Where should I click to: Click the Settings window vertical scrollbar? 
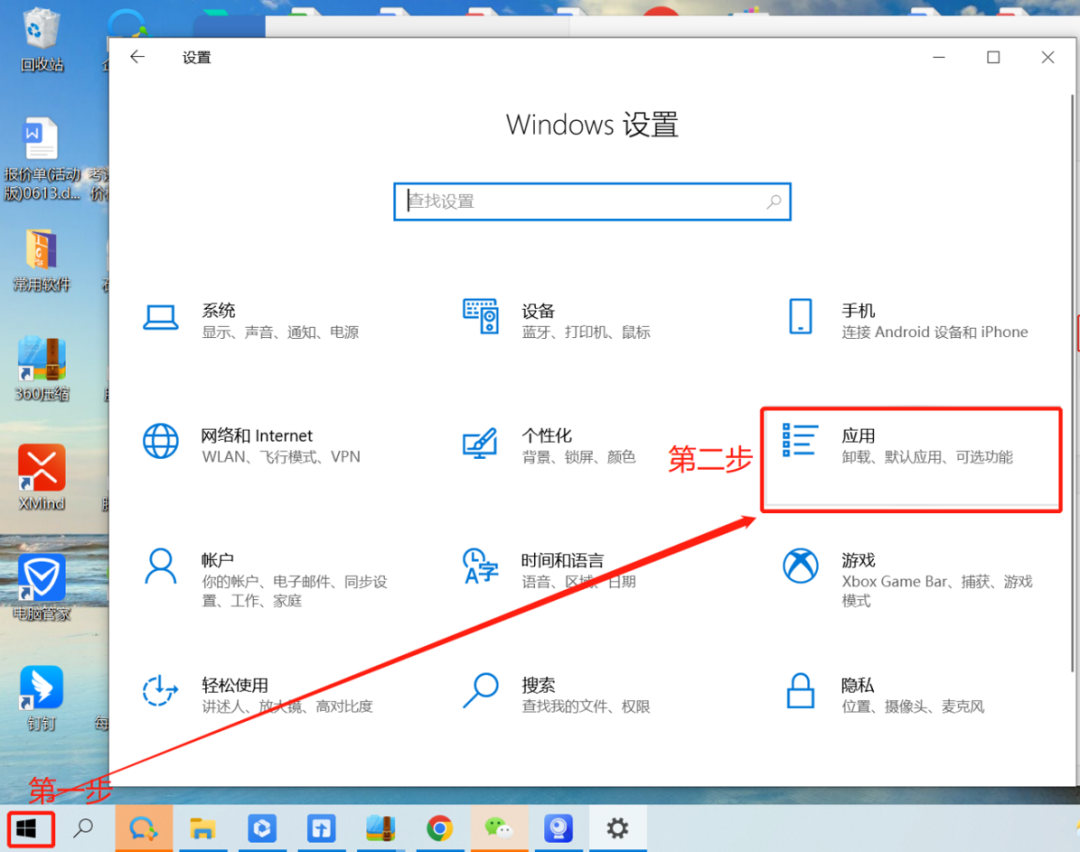point(1072,383)
